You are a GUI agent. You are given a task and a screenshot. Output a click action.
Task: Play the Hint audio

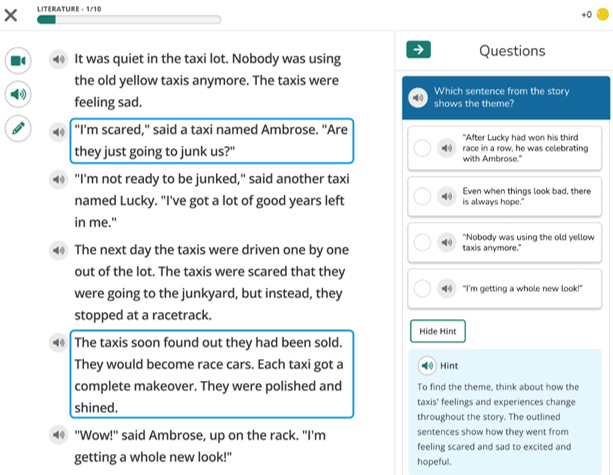point(427,365)
